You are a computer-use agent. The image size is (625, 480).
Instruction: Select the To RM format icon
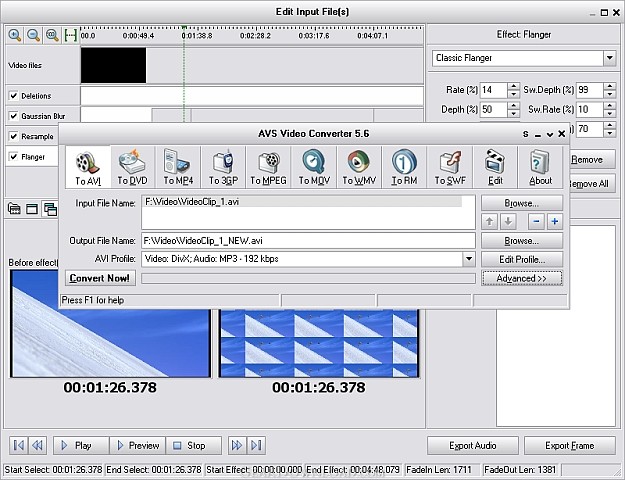404,167
